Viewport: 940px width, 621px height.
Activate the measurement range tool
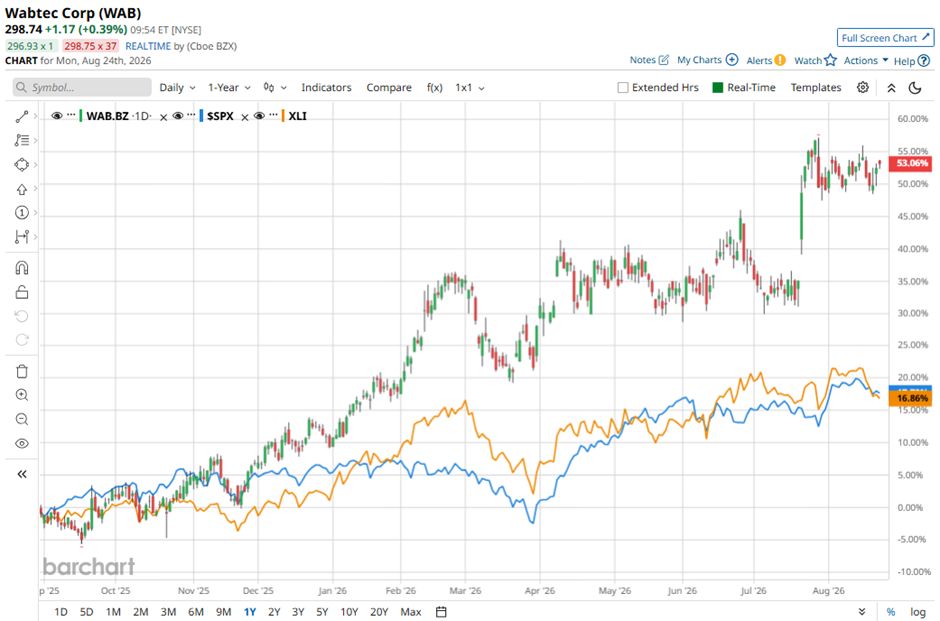22,237
